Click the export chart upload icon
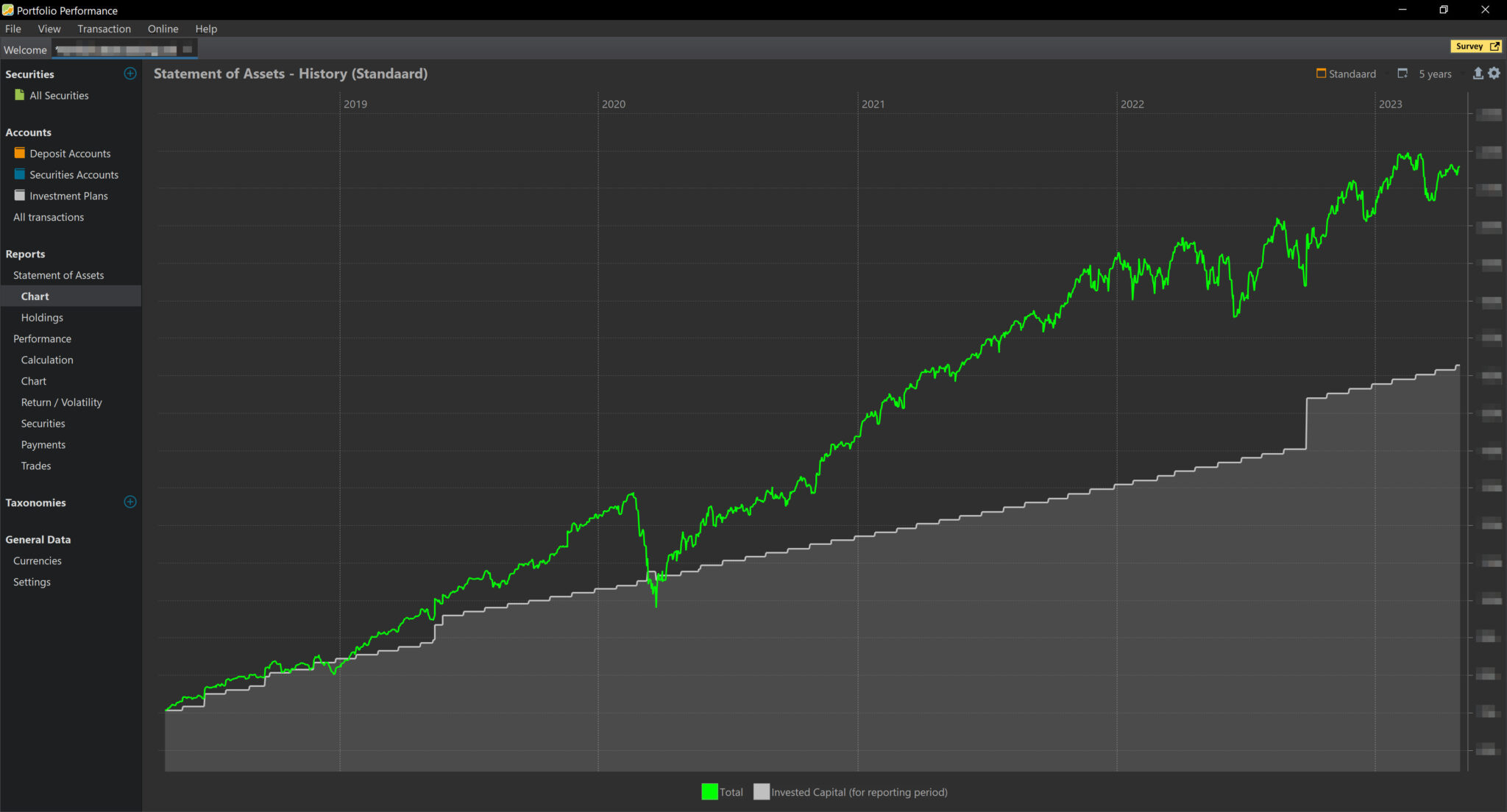The height and width of the screenshot is (812, 1507). click(1478, 74)
